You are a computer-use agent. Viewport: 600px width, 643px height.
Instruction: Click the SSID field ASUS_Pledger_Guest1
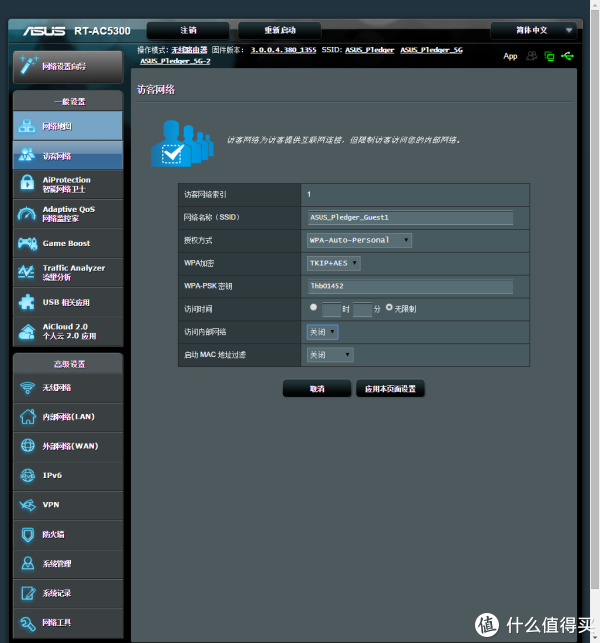pos(410,217)
